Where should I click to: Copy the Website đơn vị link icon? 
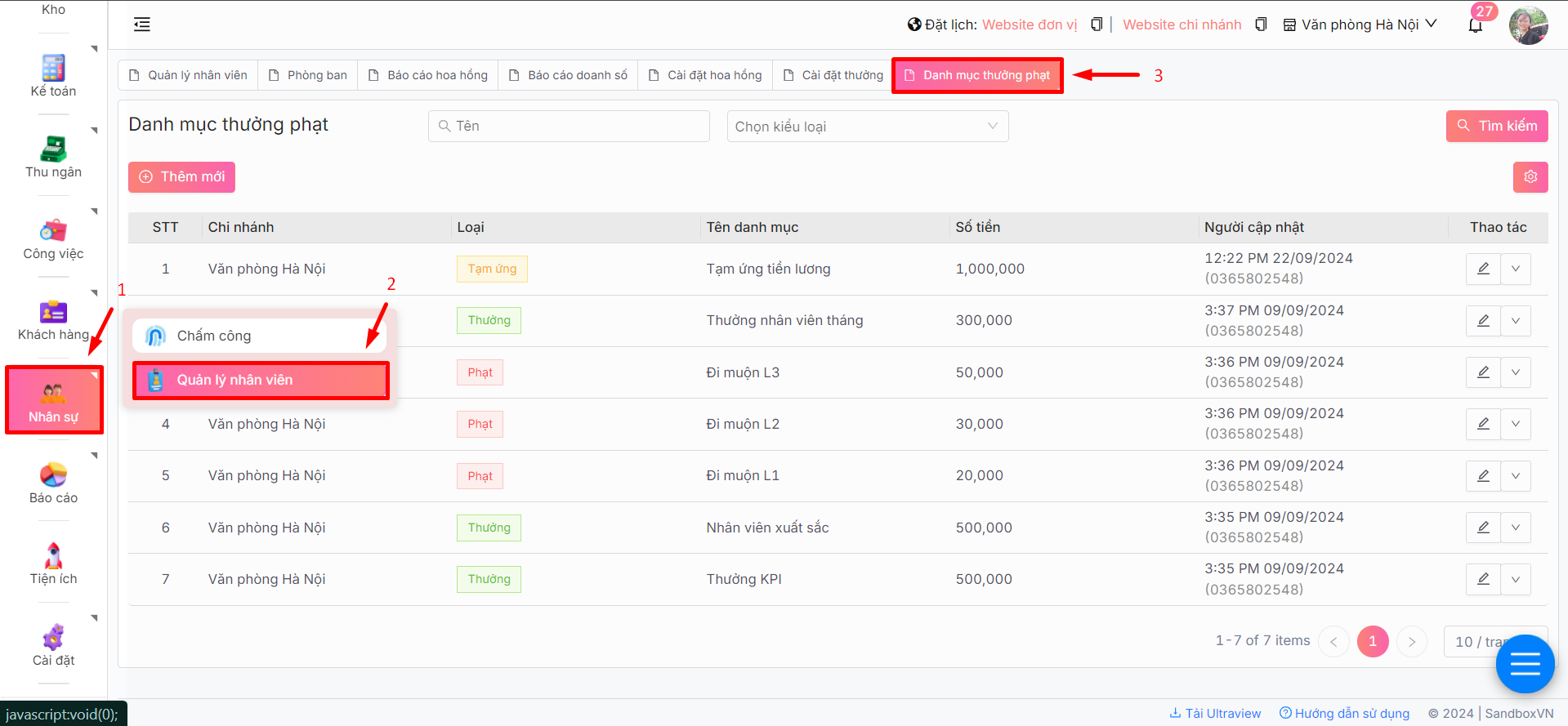coord(1097,24)
